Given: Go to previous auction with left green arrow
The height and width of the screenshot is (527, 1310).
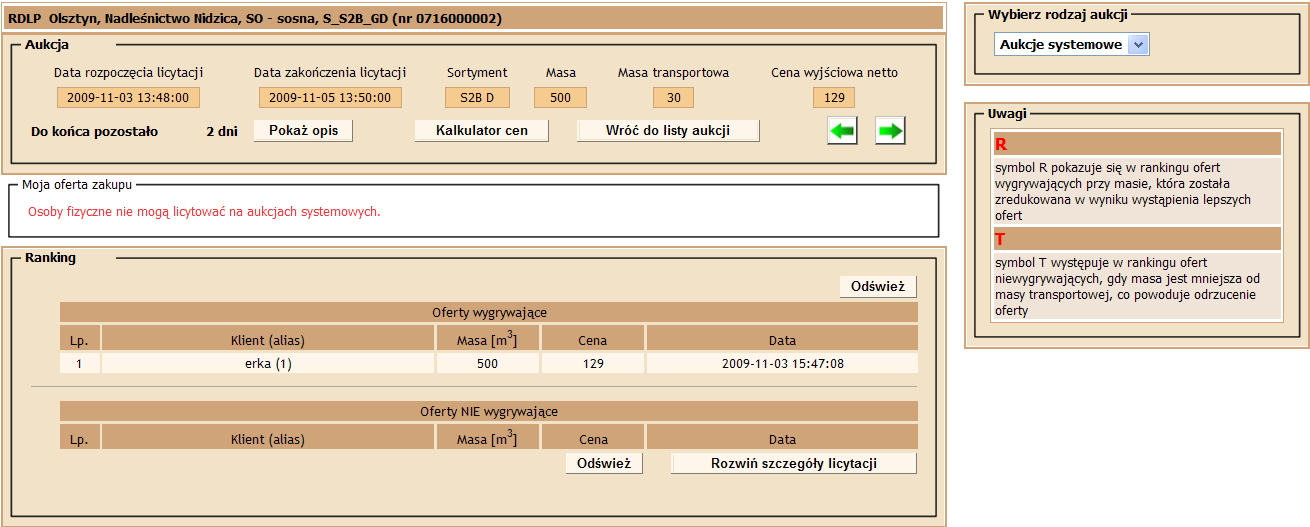Looking at the screenshot, I should tap(842, 131).
